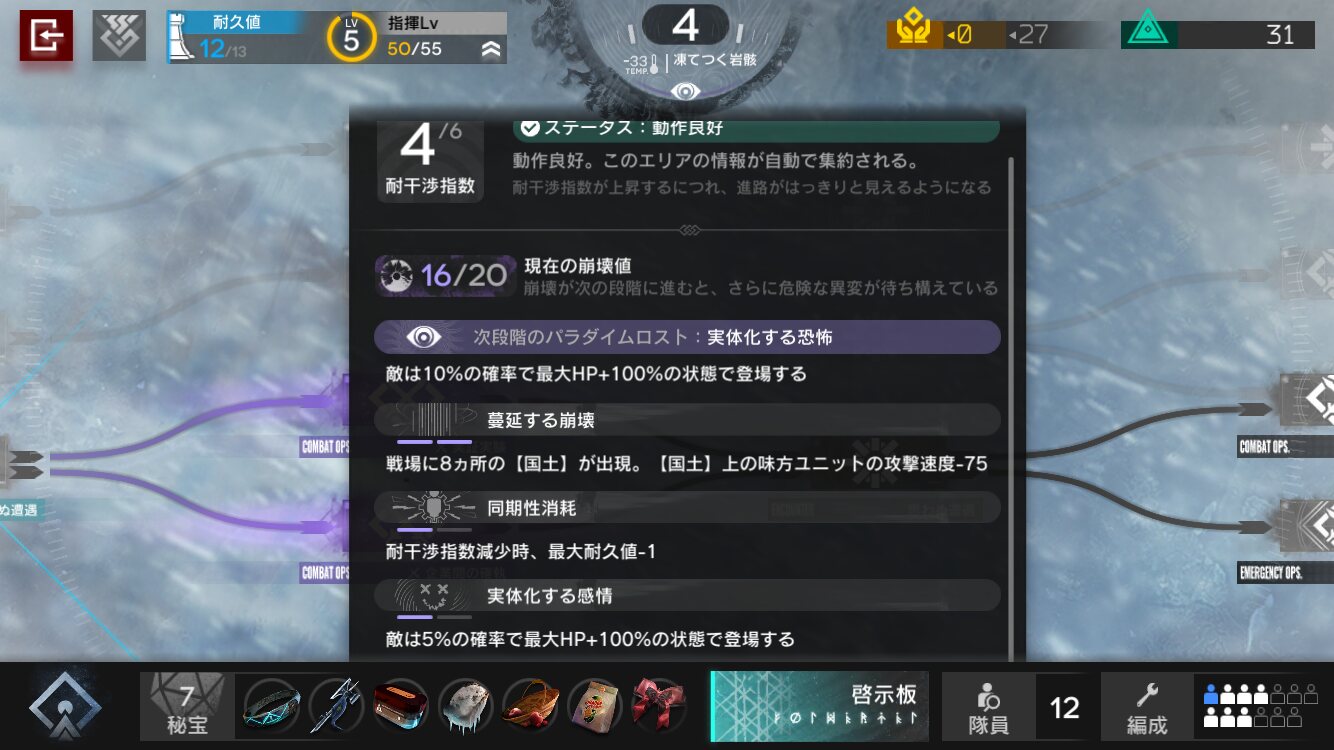Inspect the icy rock relic icon
The height and width of the screenshot is (750, 1334).
click(465, 706)
